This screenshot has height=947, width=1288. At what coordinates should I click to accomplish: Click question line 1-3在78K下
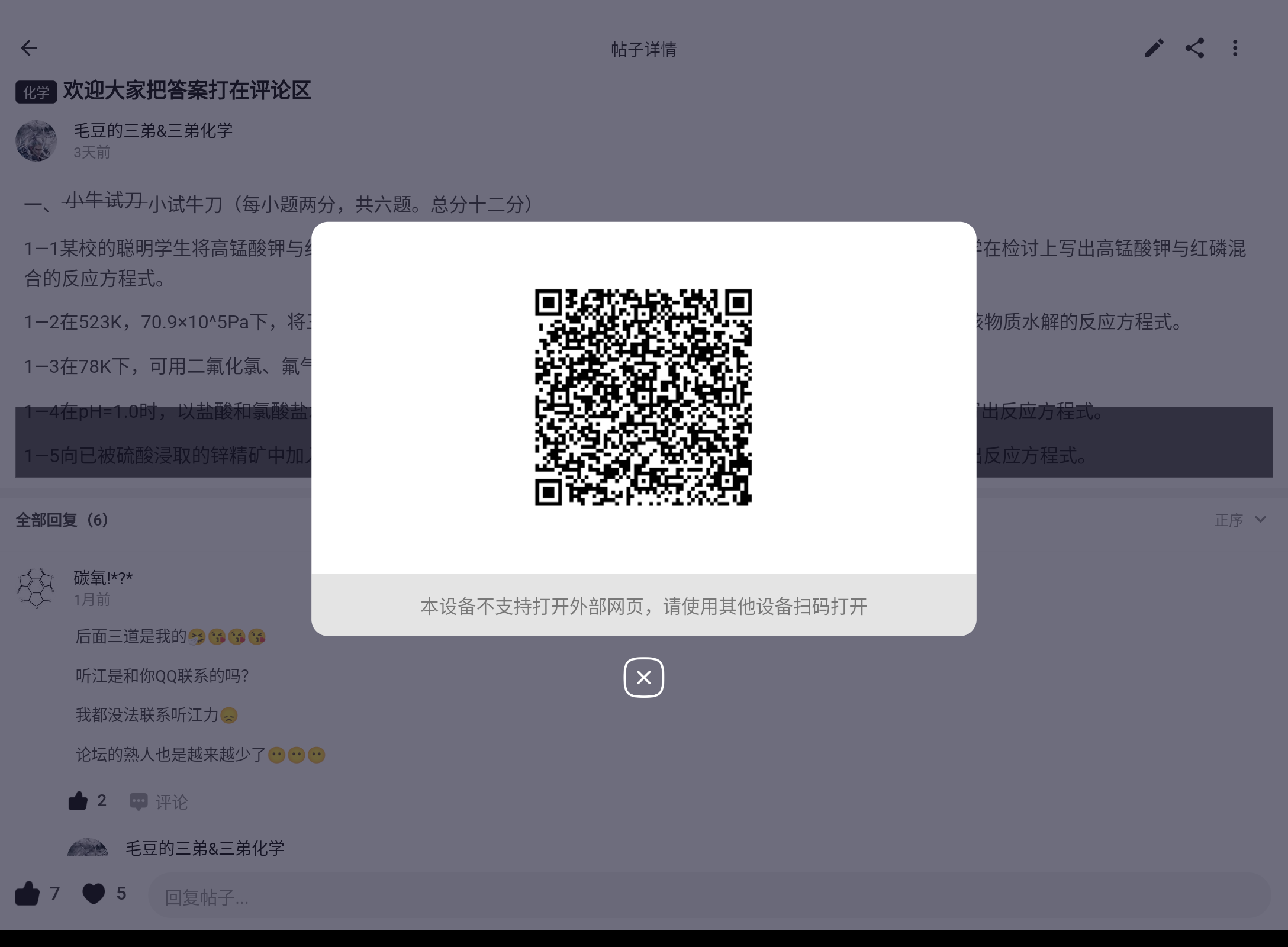click(x=168, y=366)
